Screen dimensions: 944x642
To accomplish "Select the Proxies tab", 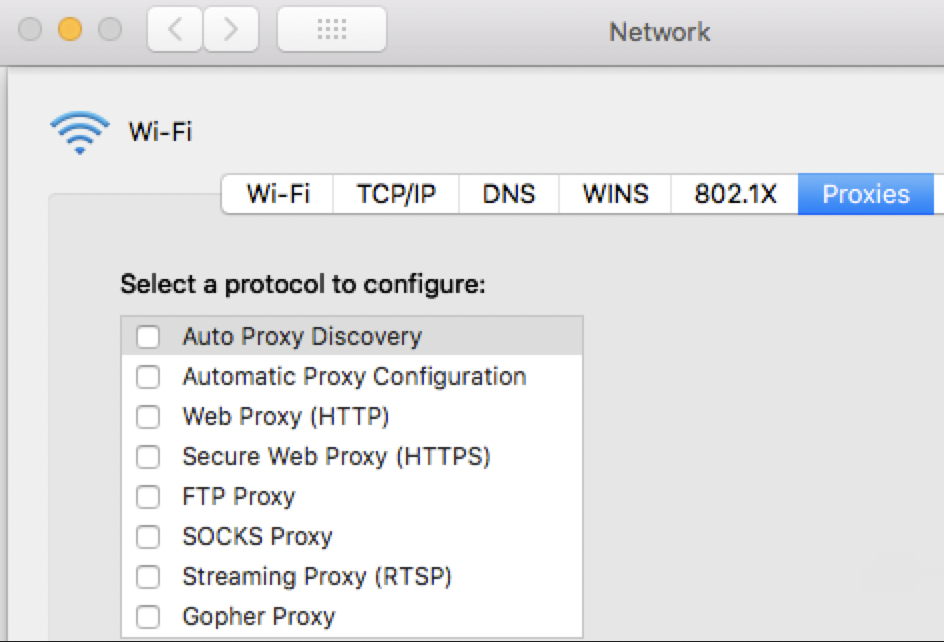I will [865, 194].
